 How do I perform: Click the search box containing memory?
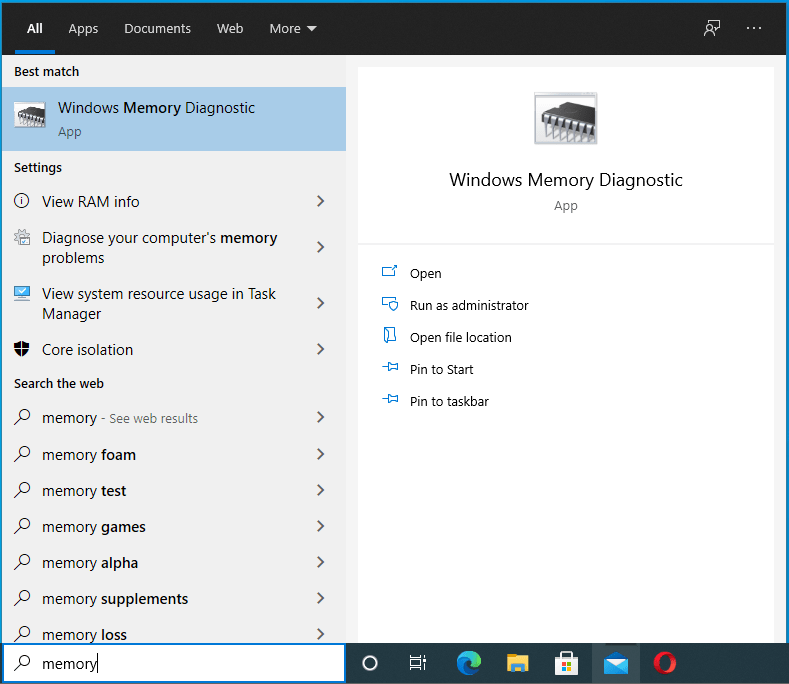(x=174, y=663)
